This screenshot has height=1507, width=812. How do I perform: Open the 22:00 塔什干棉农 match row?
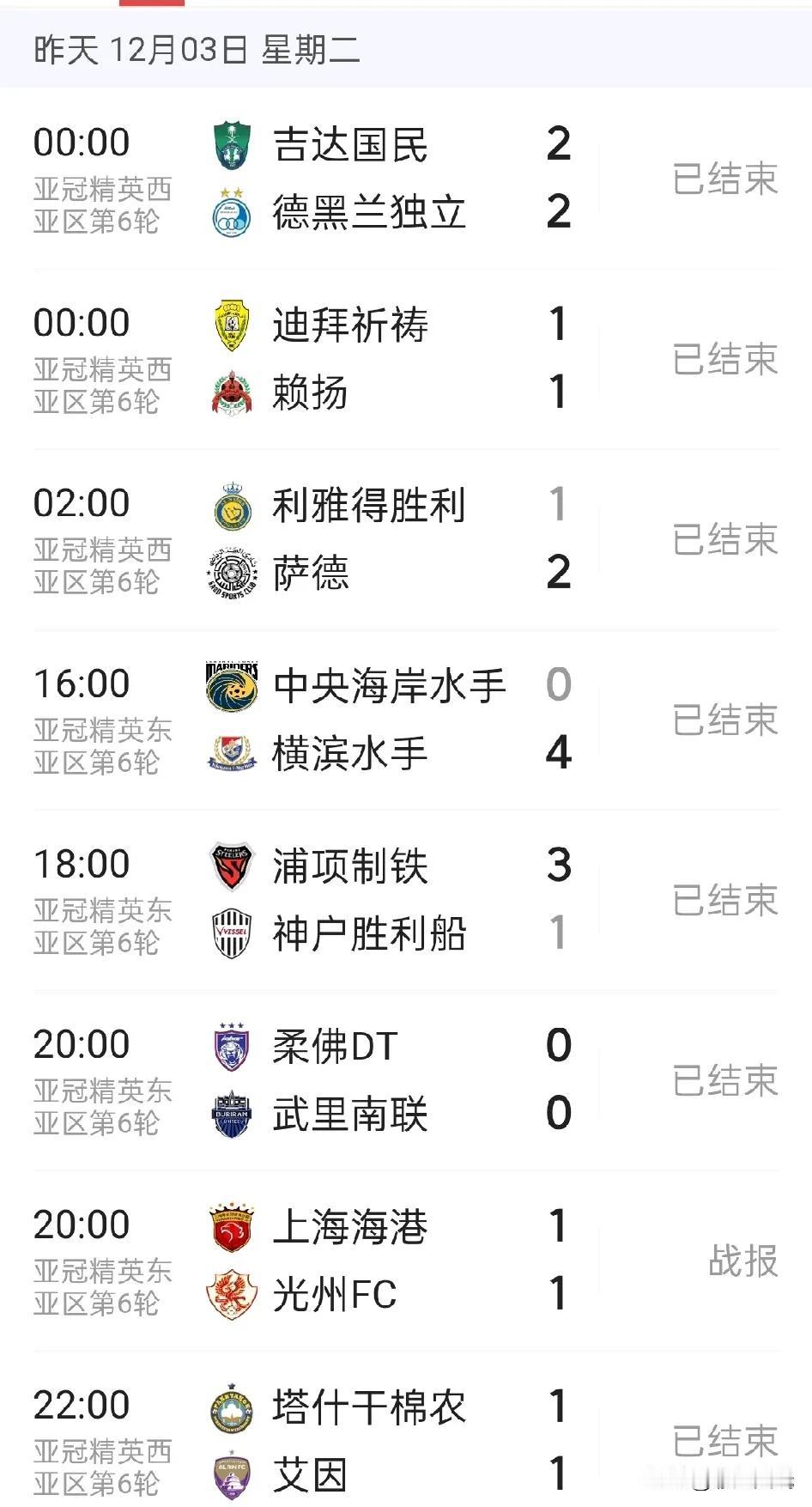point(406,1441)
